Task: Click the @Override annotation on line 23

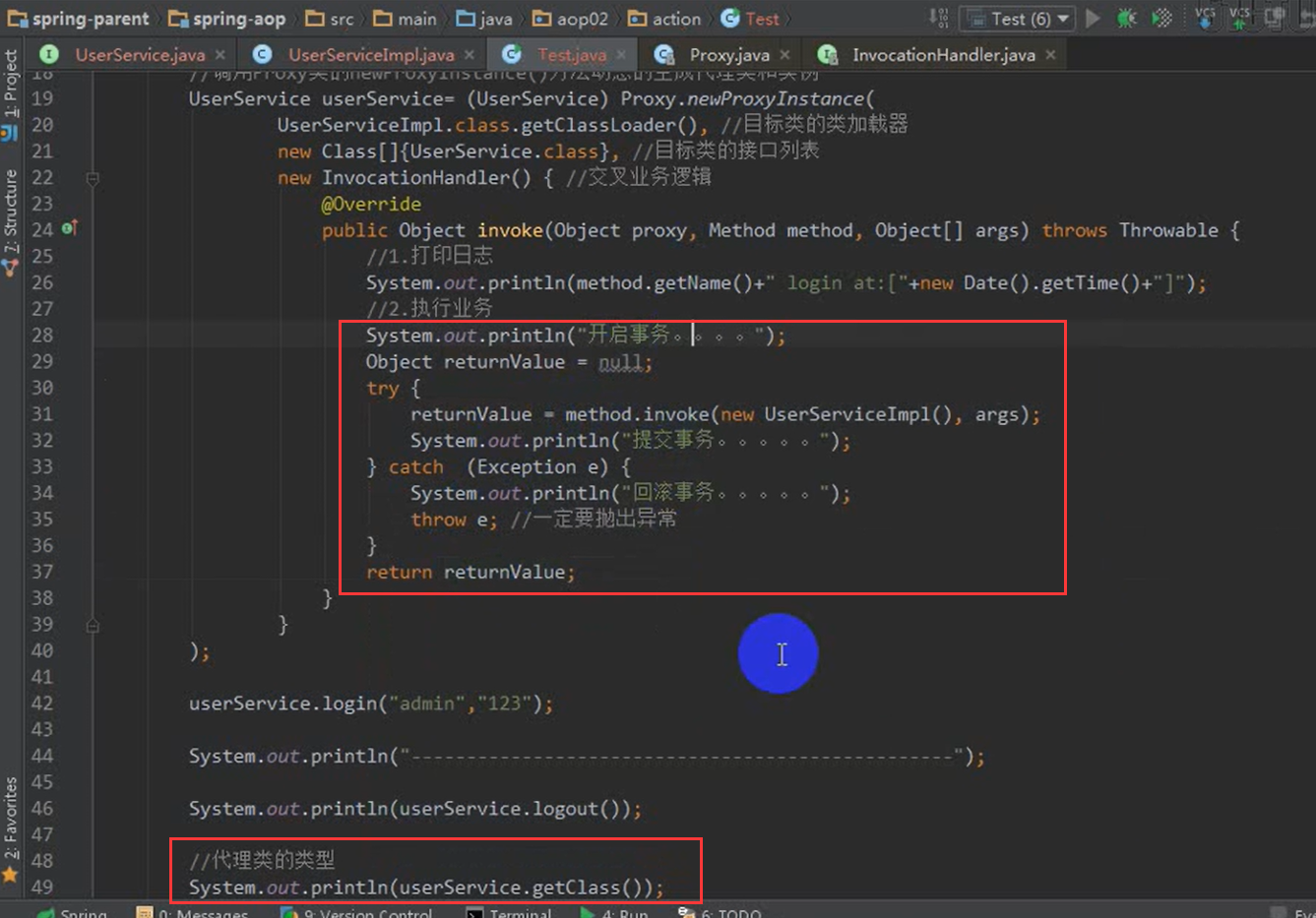Action: tap(371, 205)
